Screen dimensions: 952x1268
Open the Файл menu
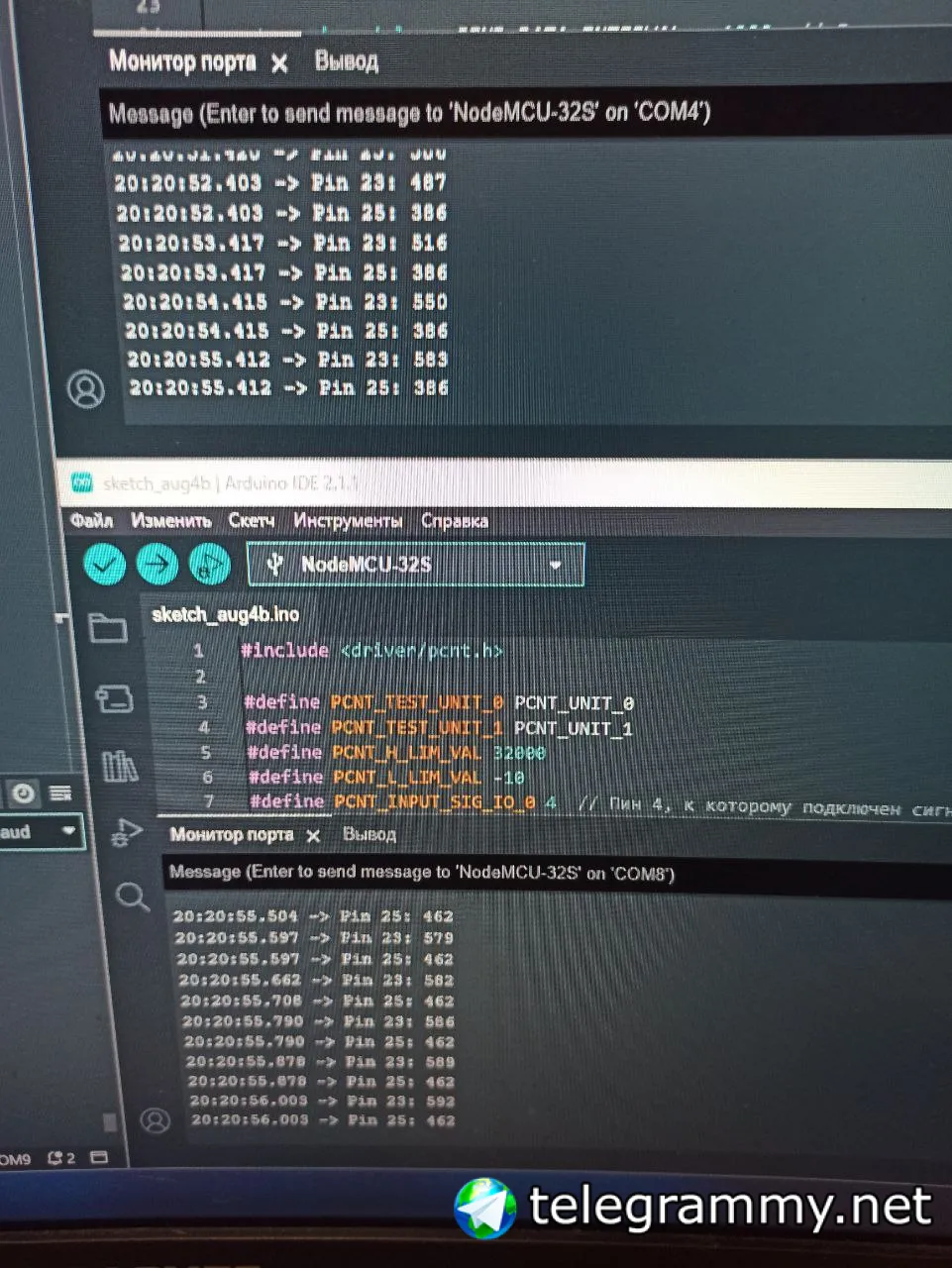[91, 520]
